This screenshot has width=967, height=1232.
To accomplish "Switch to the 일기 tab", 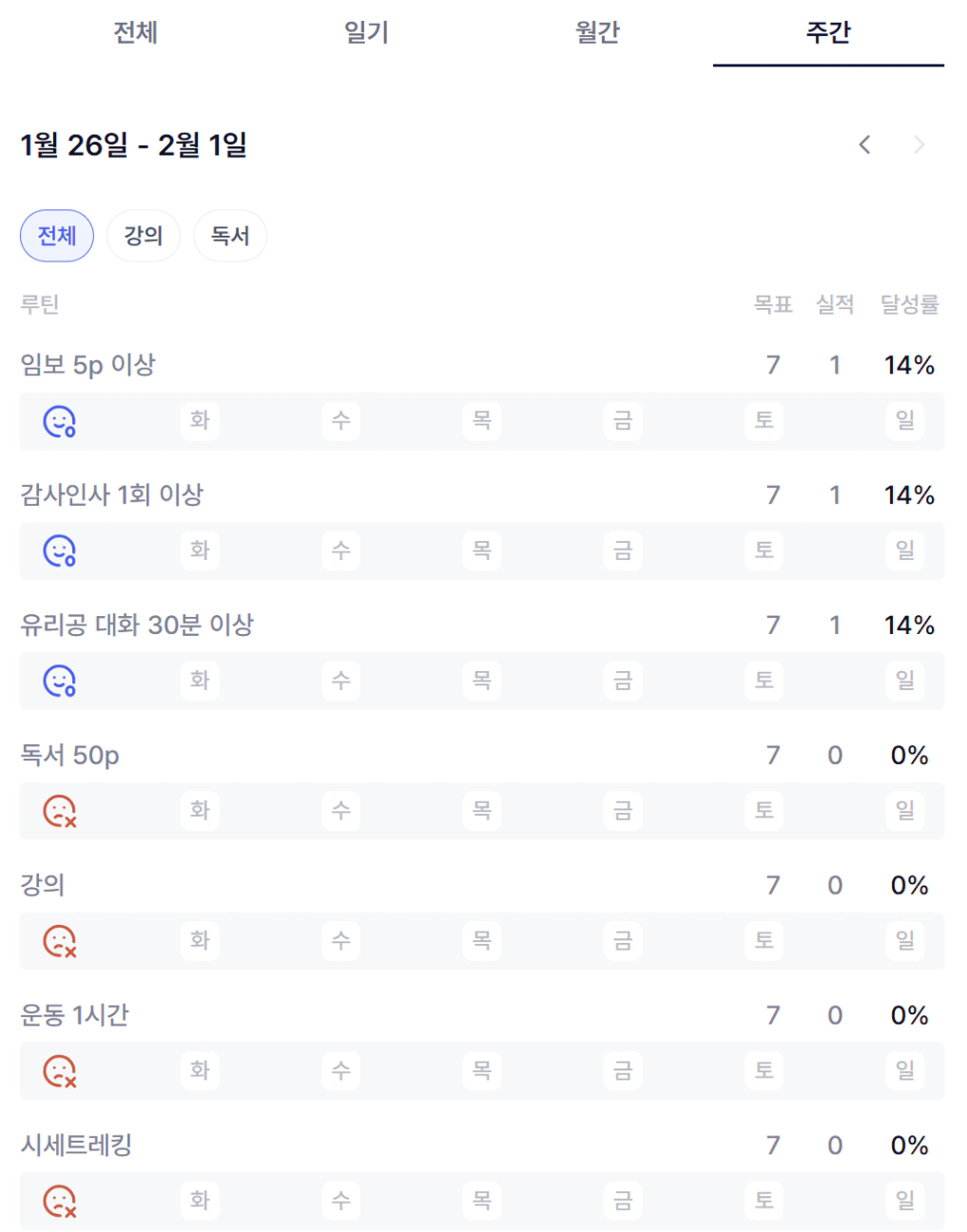I will pyautogui.click(x=366, y=32).
